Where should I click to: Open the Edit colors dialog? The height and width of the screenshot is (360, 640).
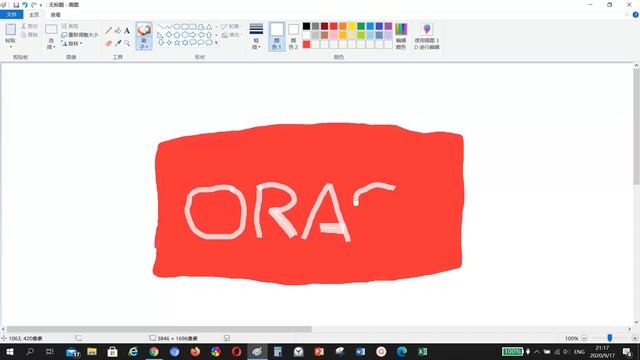pos(401,36)
